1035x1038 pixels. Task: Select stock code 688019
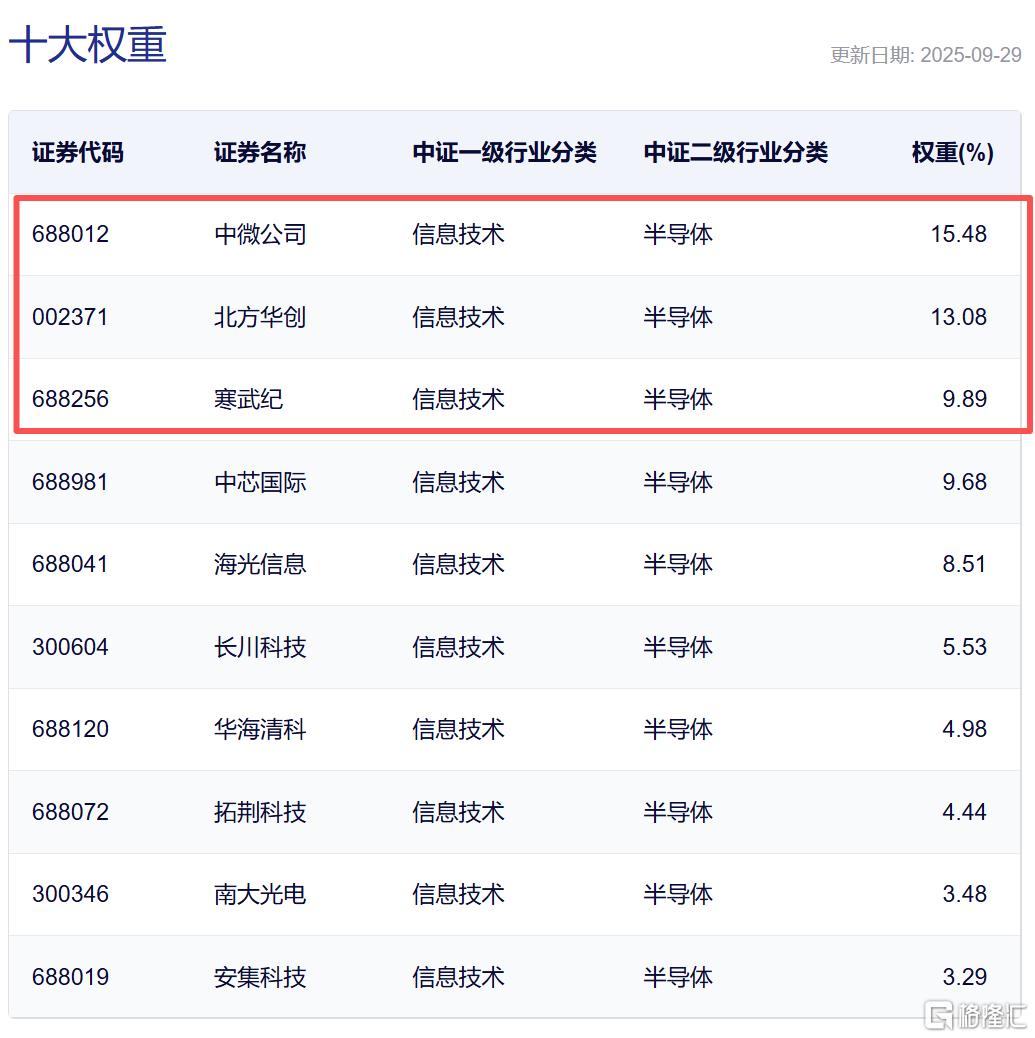click(70, 976)
